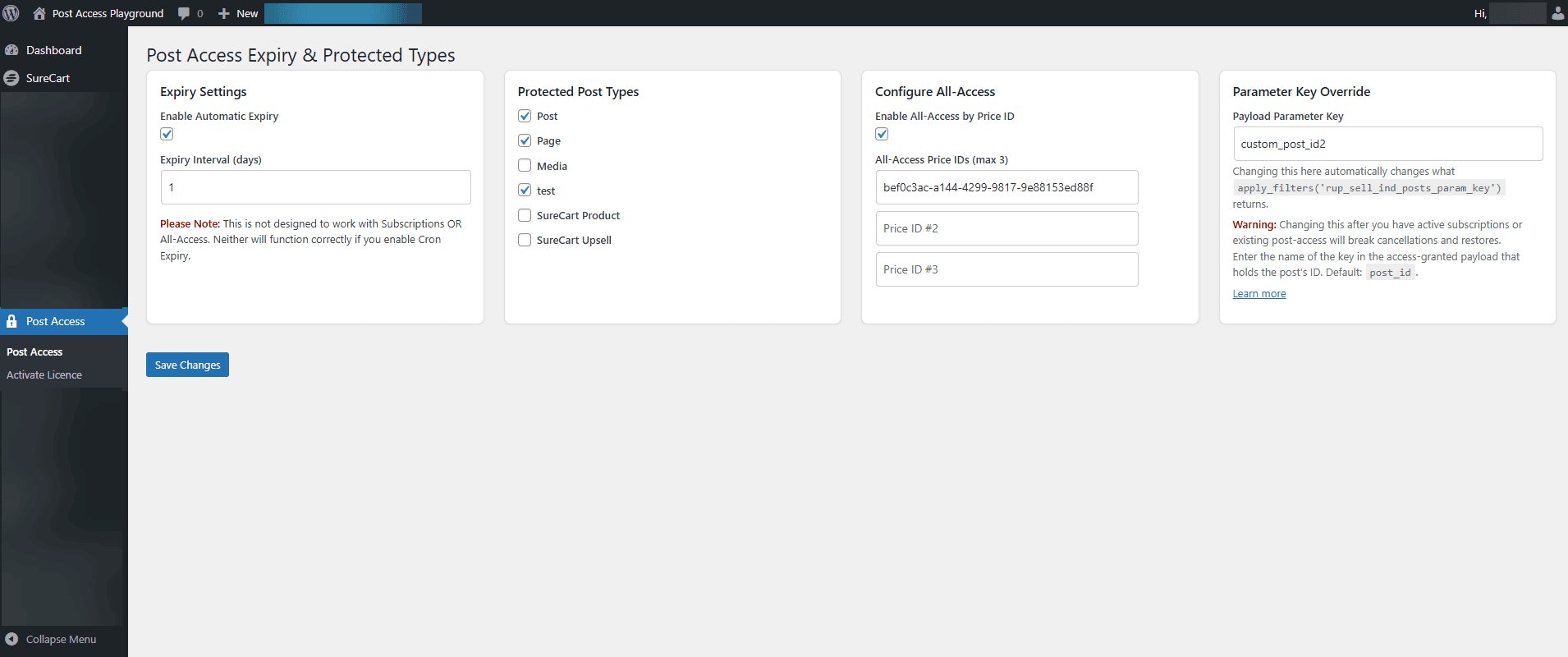Click the Post Access Expiry & Protected Types heading

point(300,55)
